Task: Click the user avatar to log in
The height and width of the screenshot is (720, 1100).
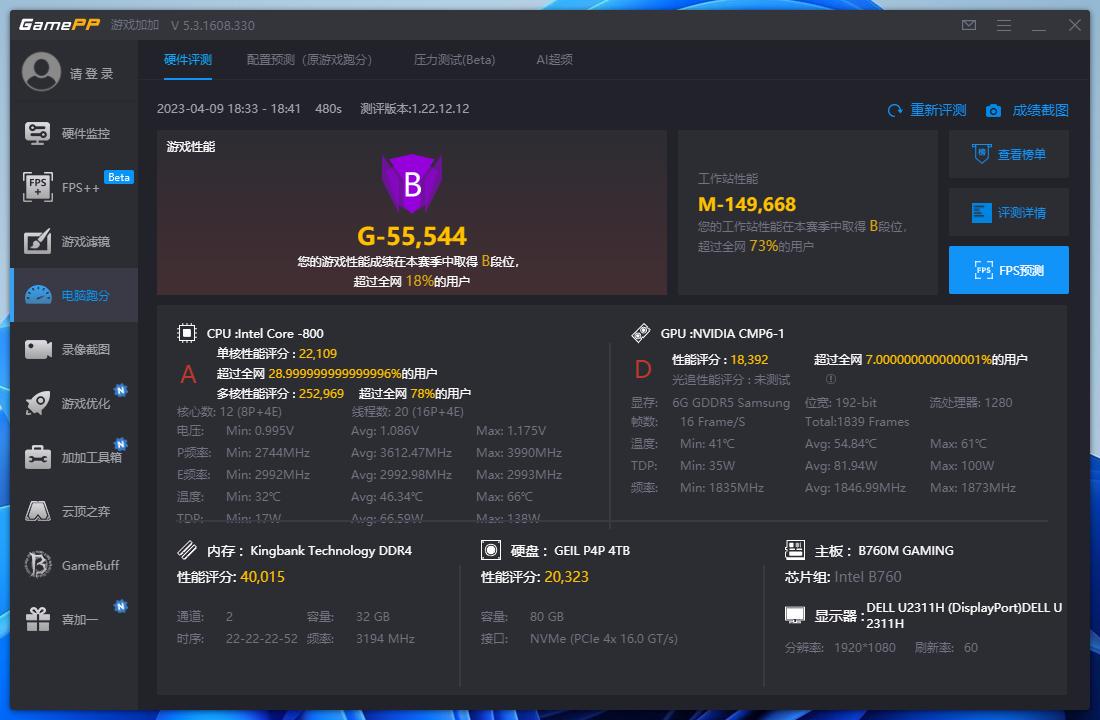Action: tap(41, 72)
